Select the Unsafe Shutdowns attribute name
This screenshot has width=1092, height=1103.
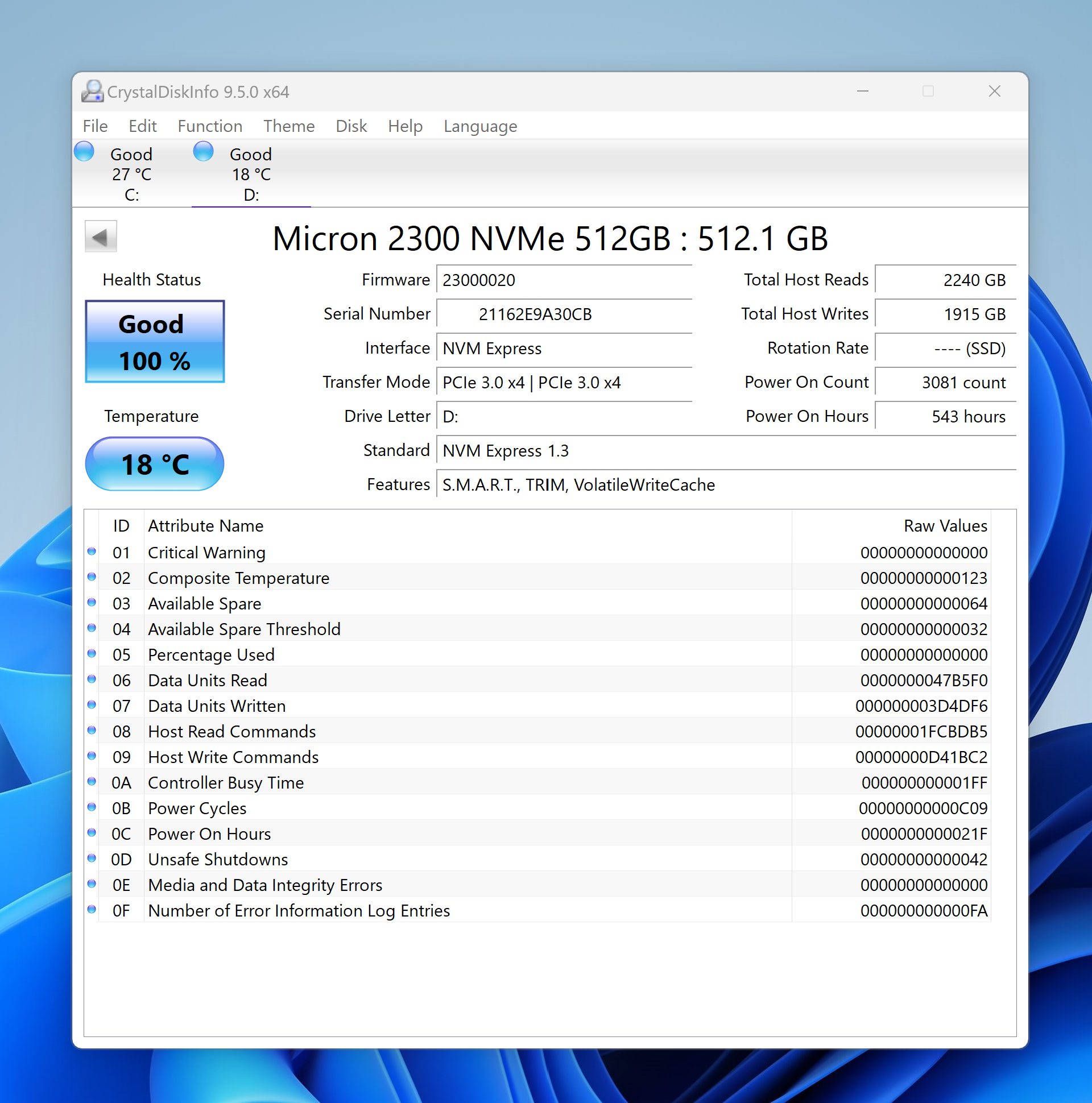[218, 860]
